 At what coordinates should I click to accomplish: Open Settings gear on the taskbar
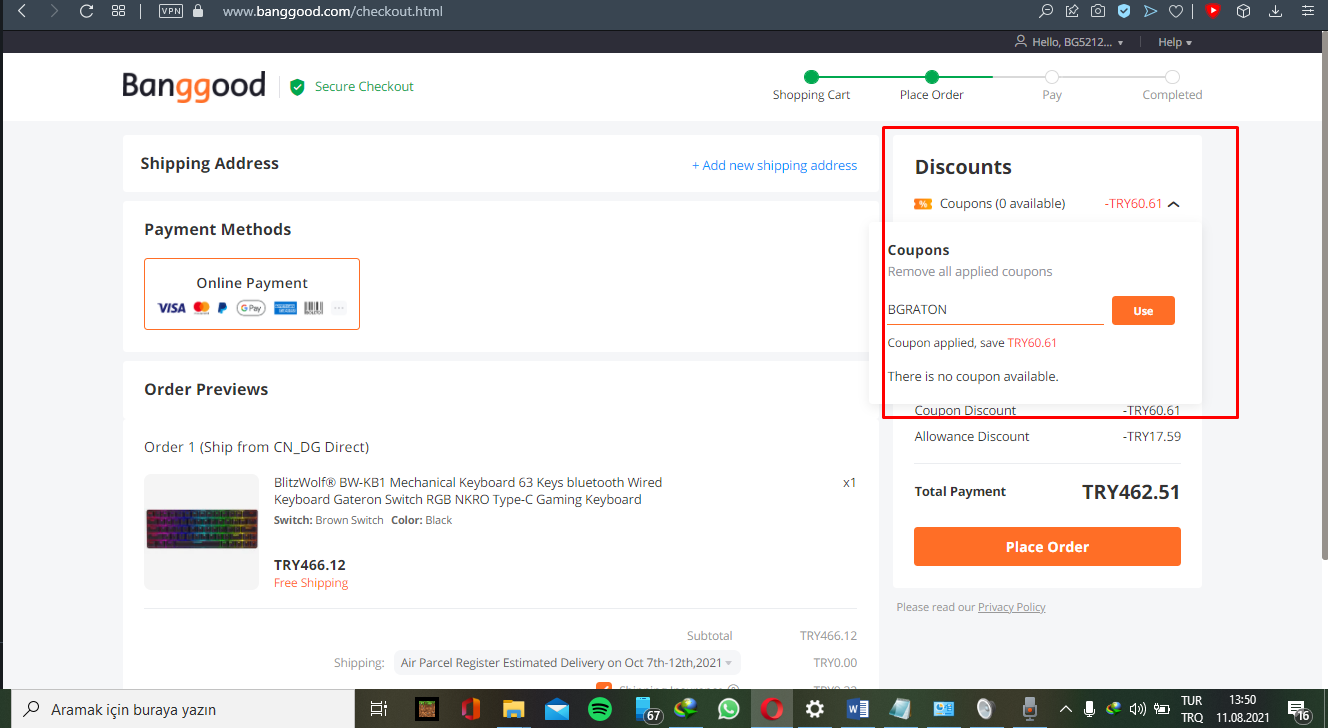click(x=815, y=709)
